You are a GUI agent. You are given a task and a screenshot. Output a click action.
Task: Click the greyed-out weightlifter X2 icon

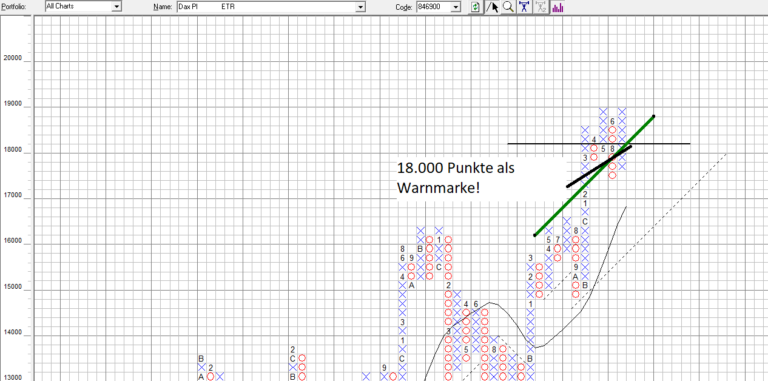tap(541, 7)
